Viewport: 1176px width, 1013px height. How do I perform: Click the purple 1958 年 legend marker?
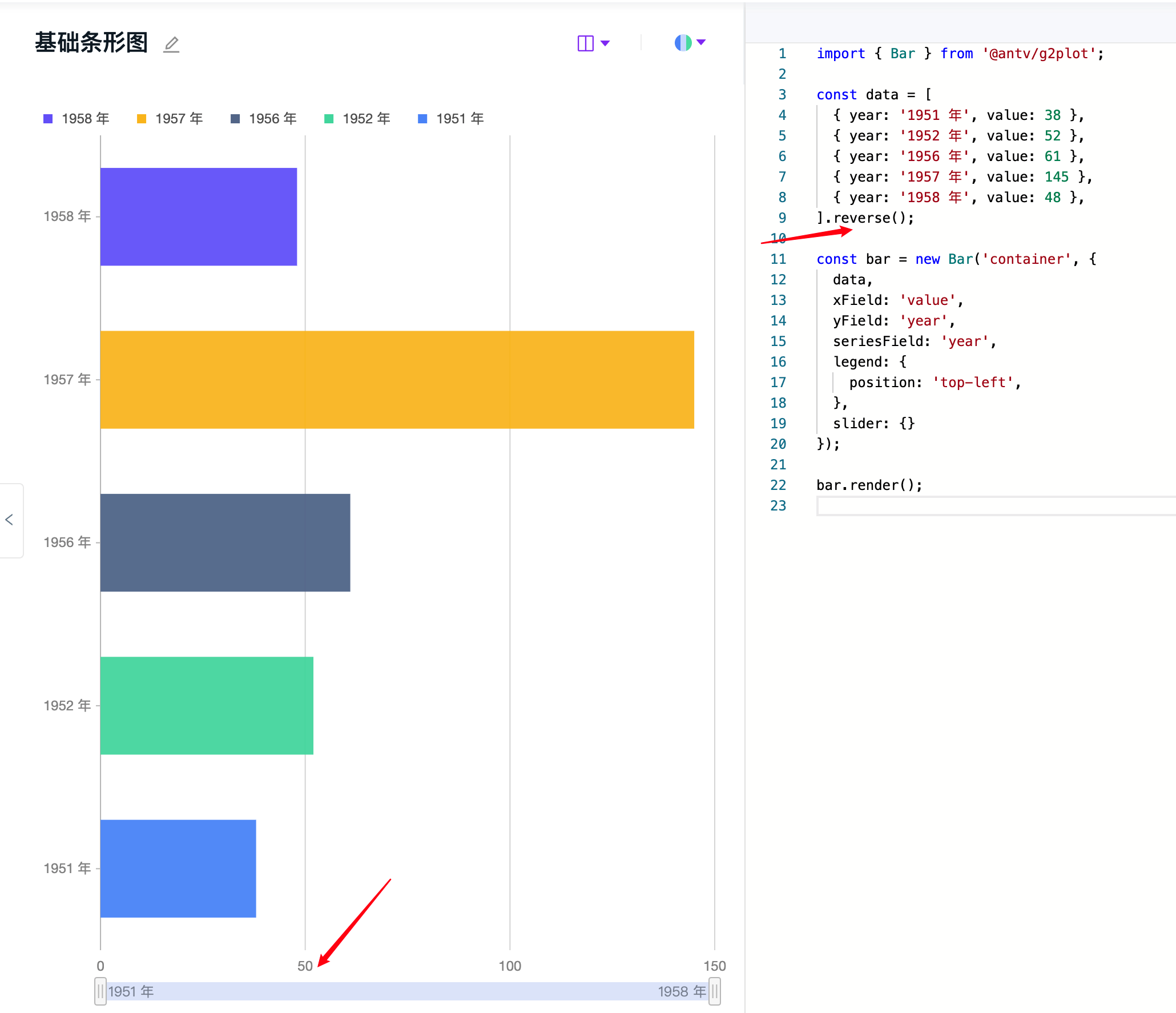coord(48,118)
